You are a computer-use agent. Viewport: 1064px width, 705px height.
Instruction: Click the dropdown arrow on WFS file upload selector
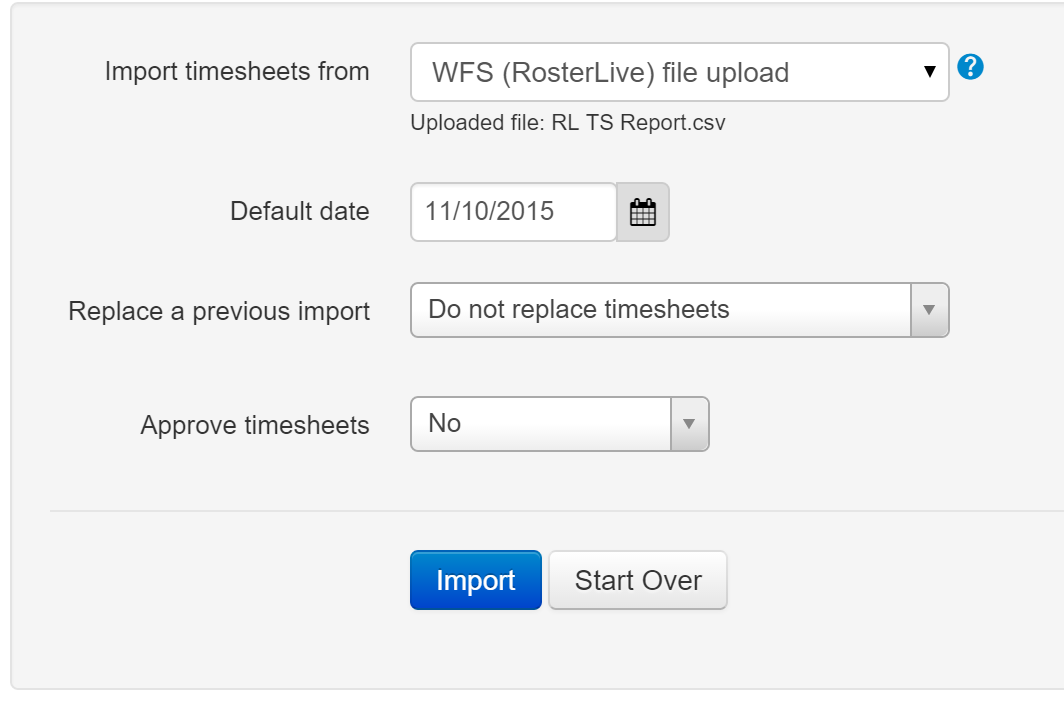(928, 71)
